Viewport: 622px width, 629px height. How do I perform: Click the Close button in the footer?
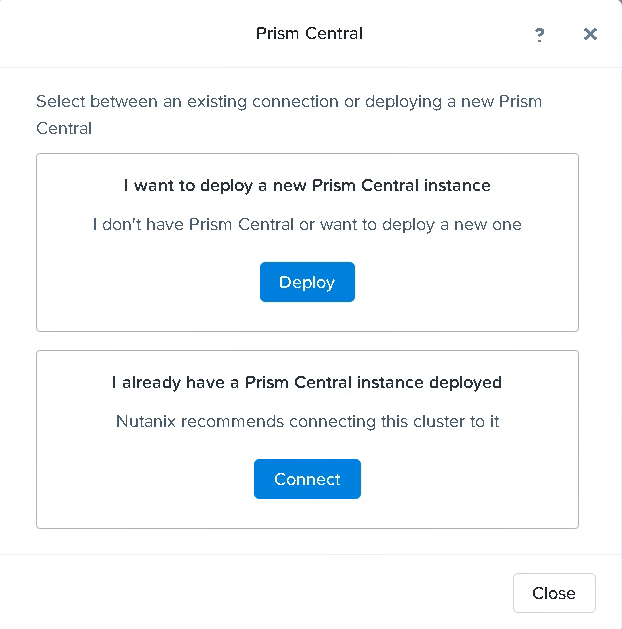pyautogui.click(x=553, y=593)
